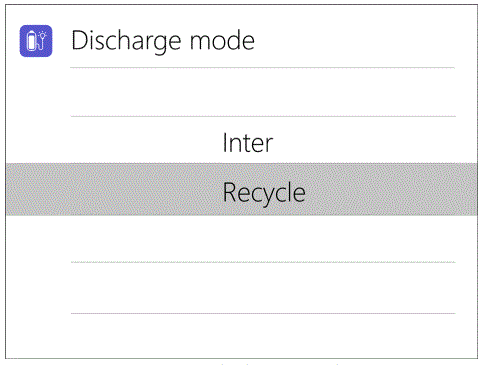Tap the purple battery-and-bulb icon
Image resolution: width=483 pixels, height=365 pixels.
click(x=36, y=41)
